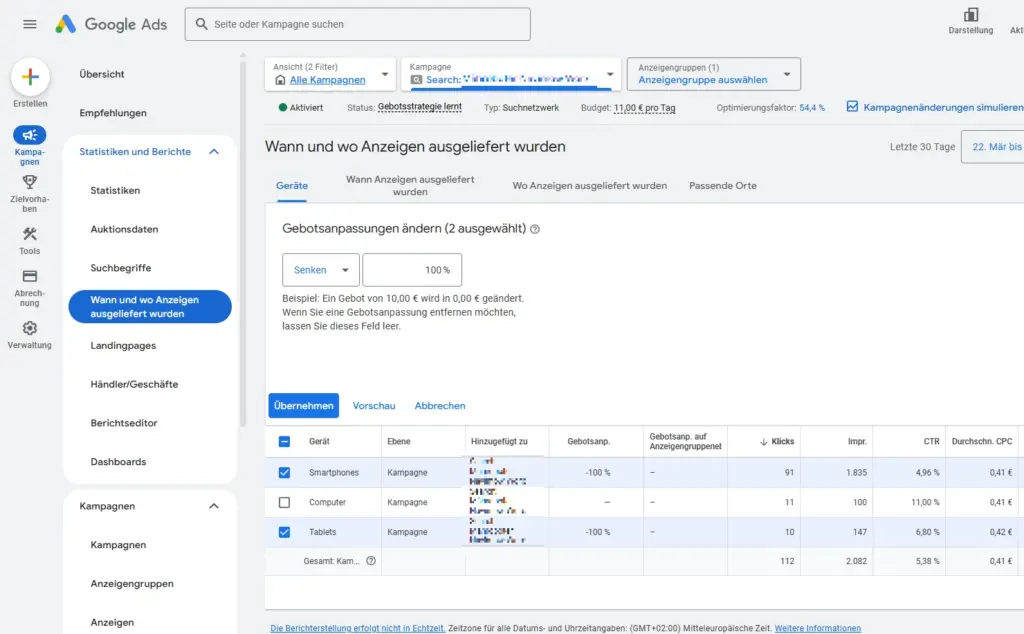The width and height of the screenshot is (1024, 634).
Task: Click help icon in Gesamt row
Action: tap(371, 561)
